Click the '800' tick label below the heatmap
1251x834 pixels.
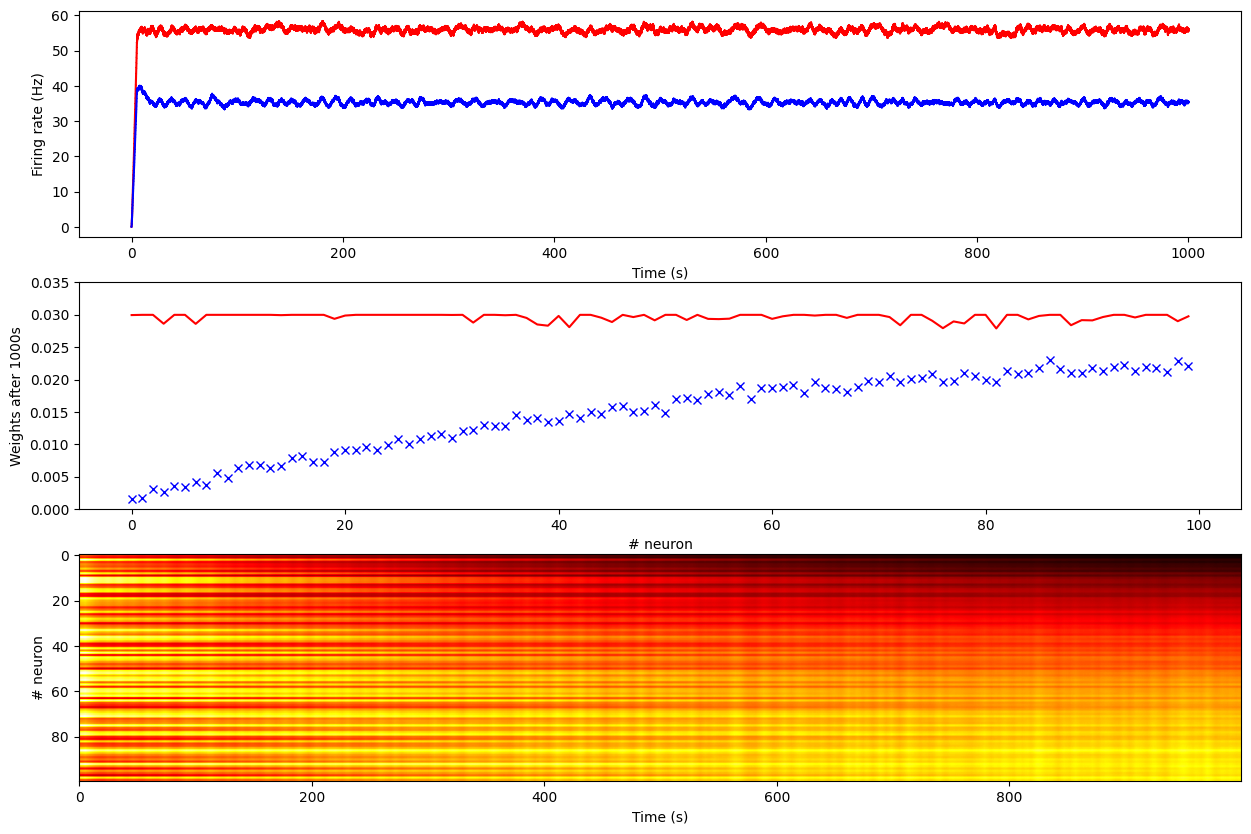pos(1009,797)
